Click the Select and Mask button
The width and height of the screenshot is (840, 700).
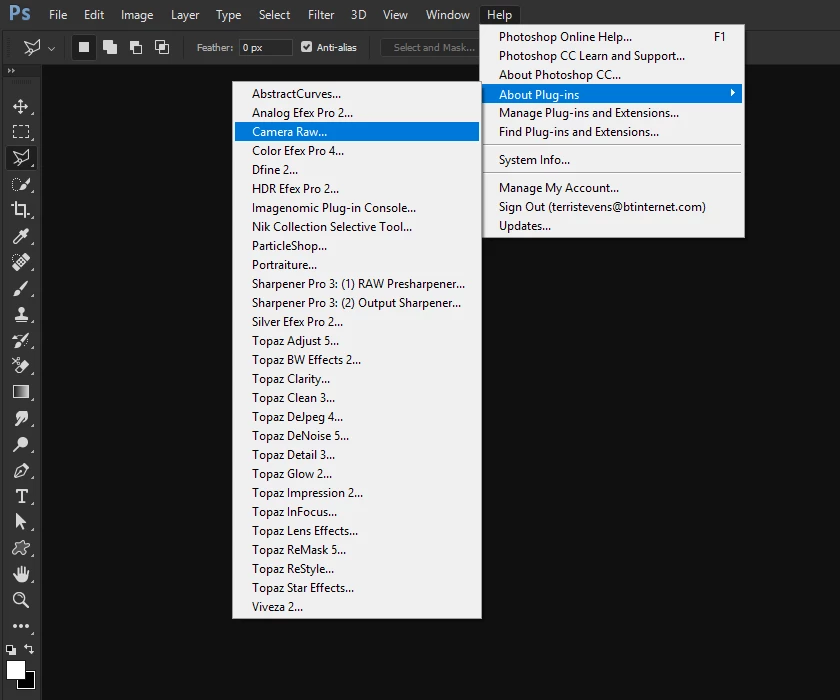point(433,47)
